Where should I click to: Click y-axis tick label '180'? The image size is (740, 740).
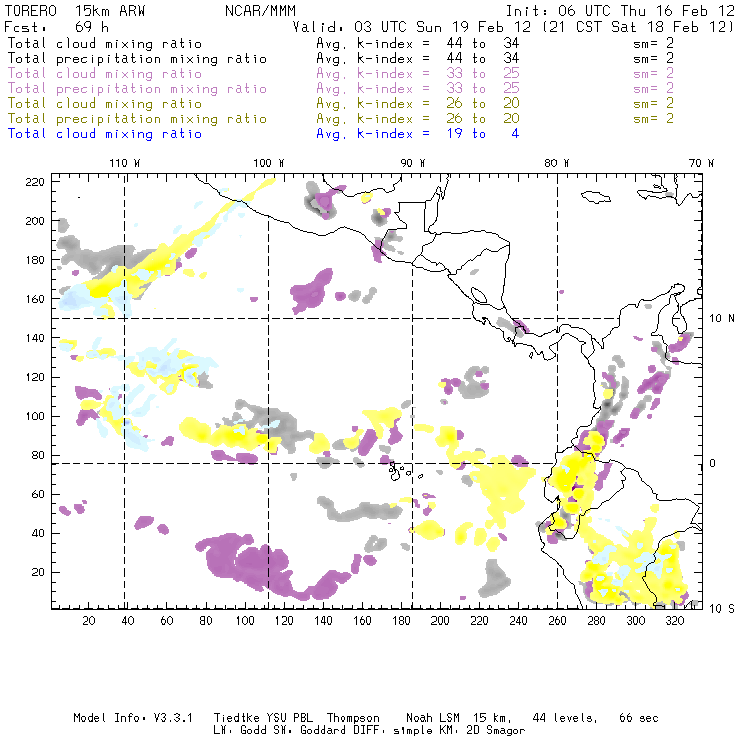[35, 260]
